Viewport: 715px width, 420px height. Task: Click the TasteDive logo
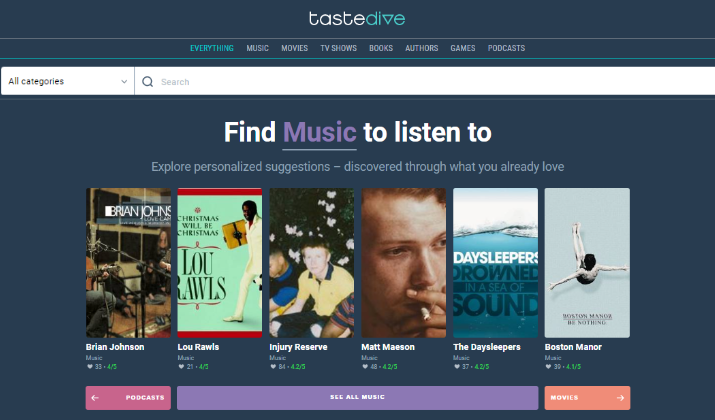click(357, 19)
